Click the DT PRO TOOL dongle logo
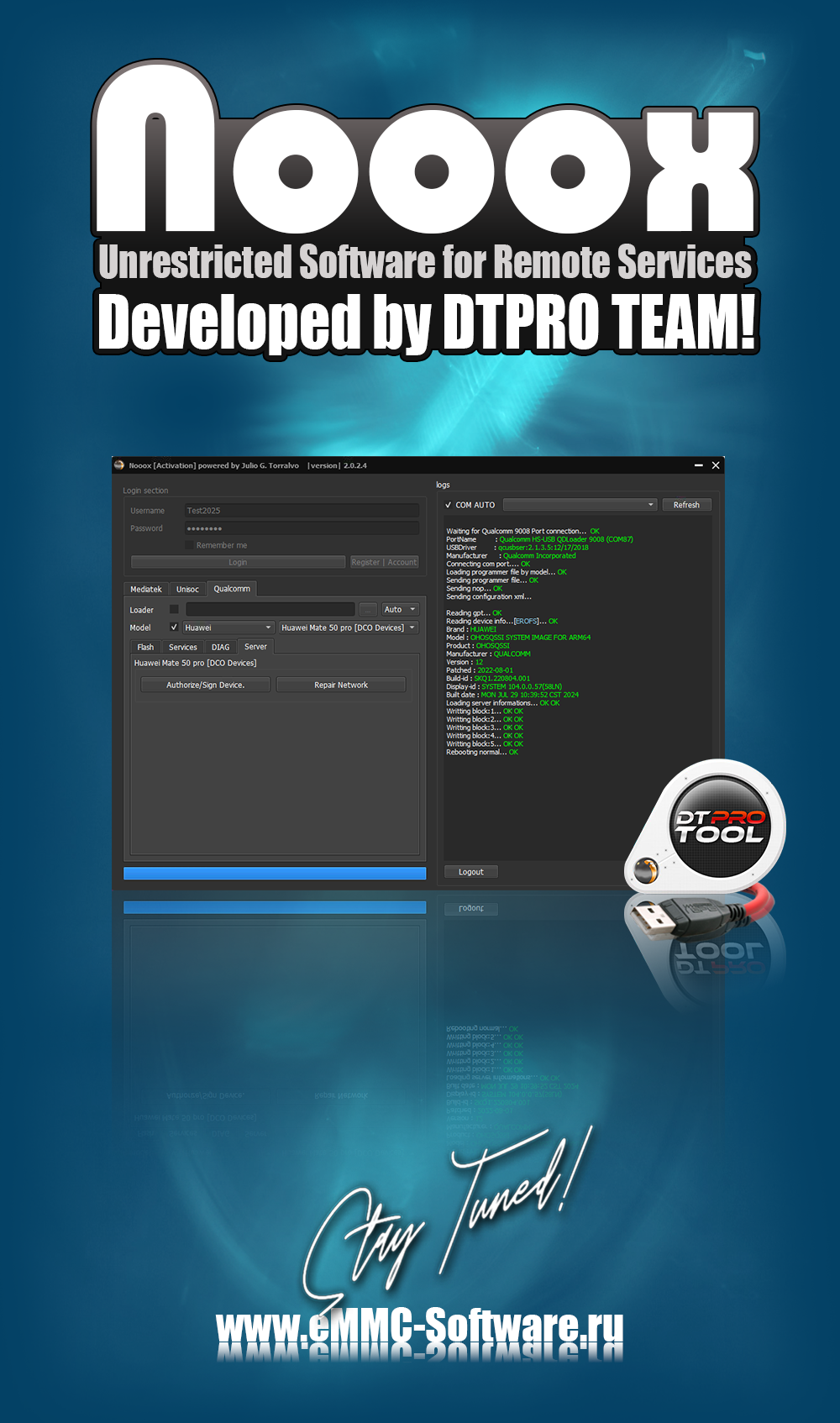The width and height of the screenshot is (840, 1423). pos(706,827)
